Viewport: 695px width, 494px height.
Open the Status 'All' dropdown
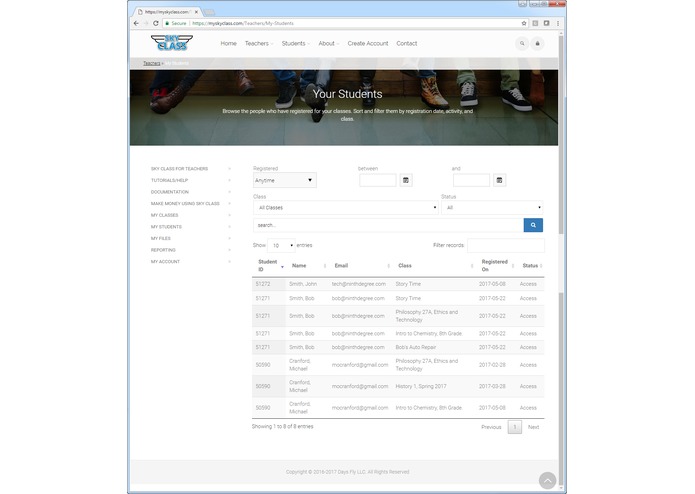(x=492, y=207)
